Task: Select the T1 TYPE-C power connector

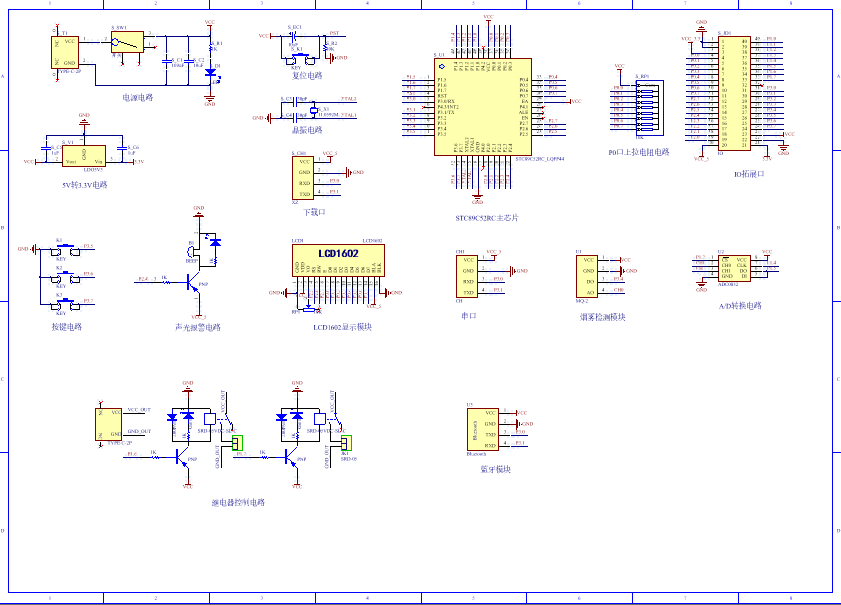Action: click(65, 53)
